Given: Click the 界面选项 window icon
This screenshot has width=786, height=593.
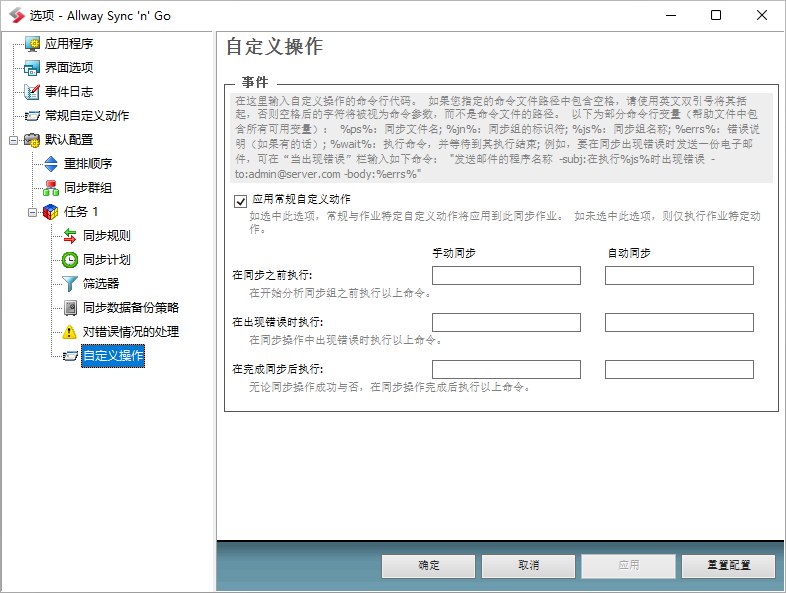Looking at the screenshot, I should point(32,68).
